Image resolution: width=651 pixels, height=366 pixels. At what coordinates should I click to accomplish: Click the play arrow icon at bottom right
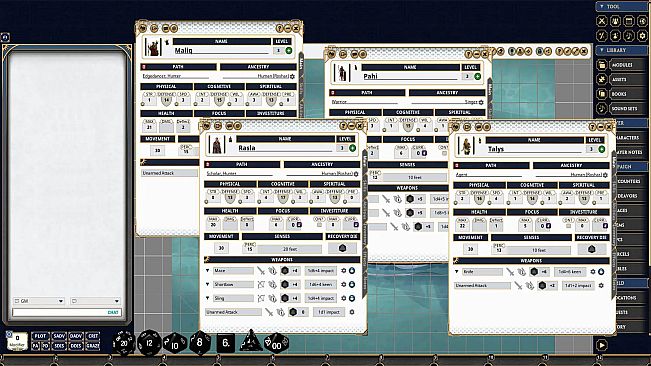602,345
